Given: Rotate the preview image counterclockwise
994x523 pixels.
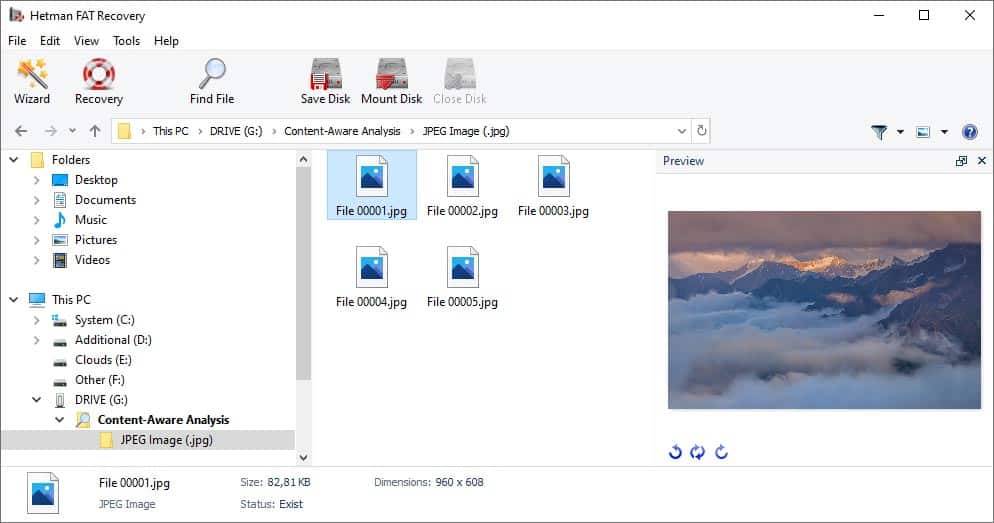Looking at the screenshot, I should pyautogui.click(x=675, y=452).
